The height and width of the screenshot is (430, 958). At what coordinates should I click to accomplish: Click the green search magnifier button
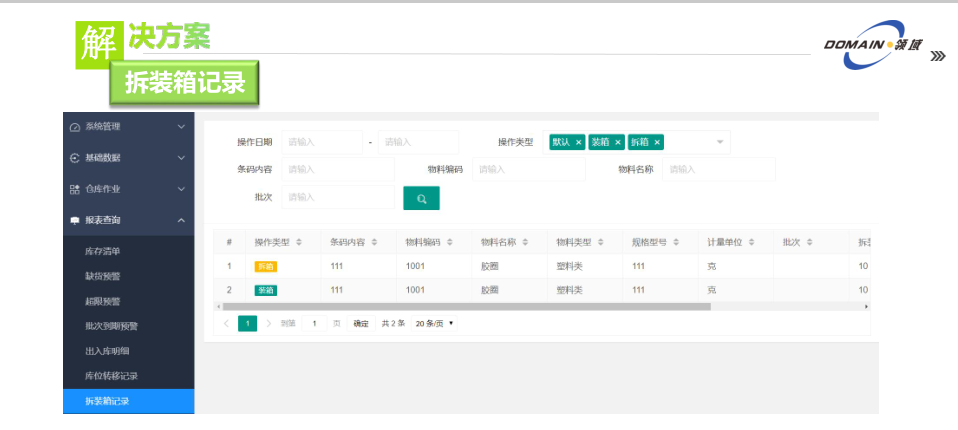[x=421, y=199]
